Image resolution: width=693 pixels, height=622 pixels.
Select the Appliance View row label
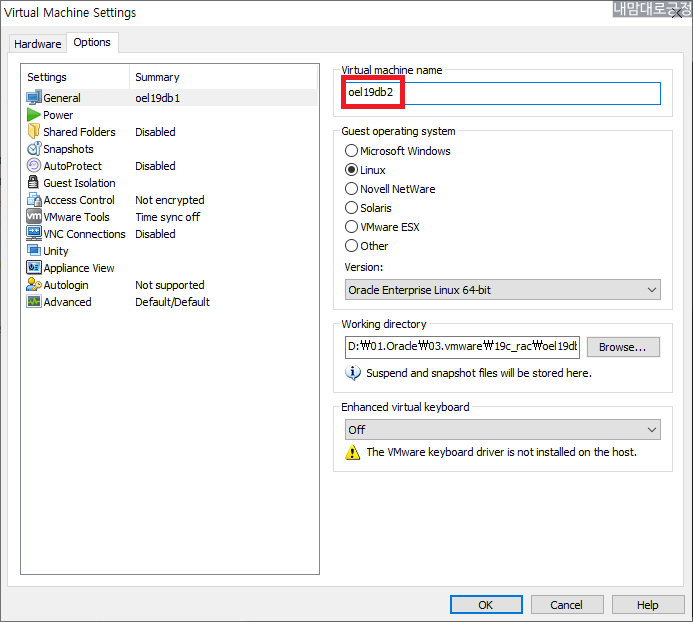click(79, 268)
